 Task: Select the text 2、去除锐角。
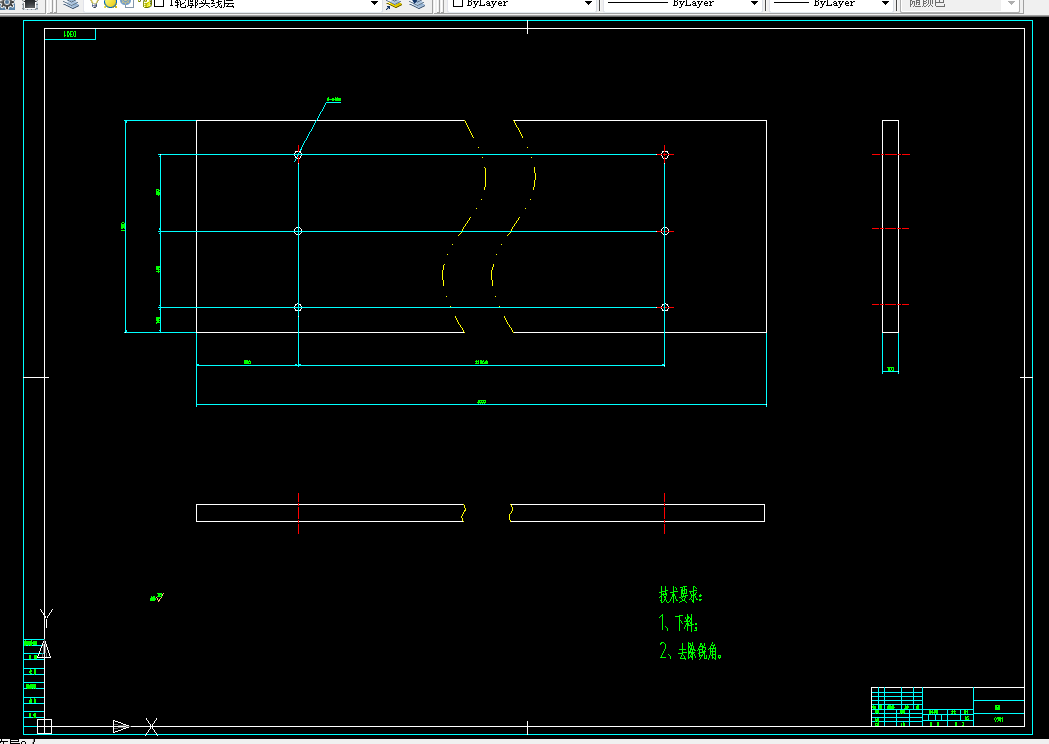tap(690, 651)
